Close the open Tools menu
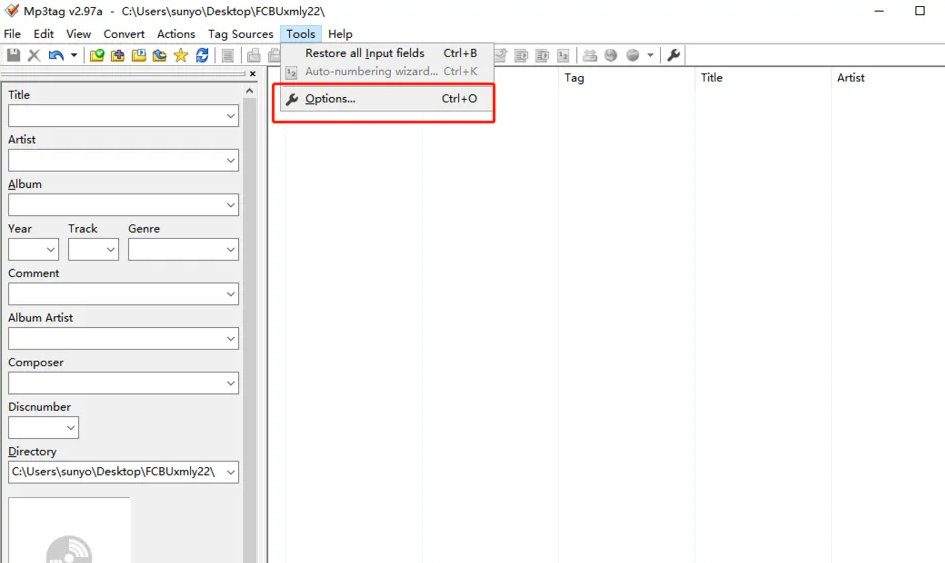 (301, 34)
